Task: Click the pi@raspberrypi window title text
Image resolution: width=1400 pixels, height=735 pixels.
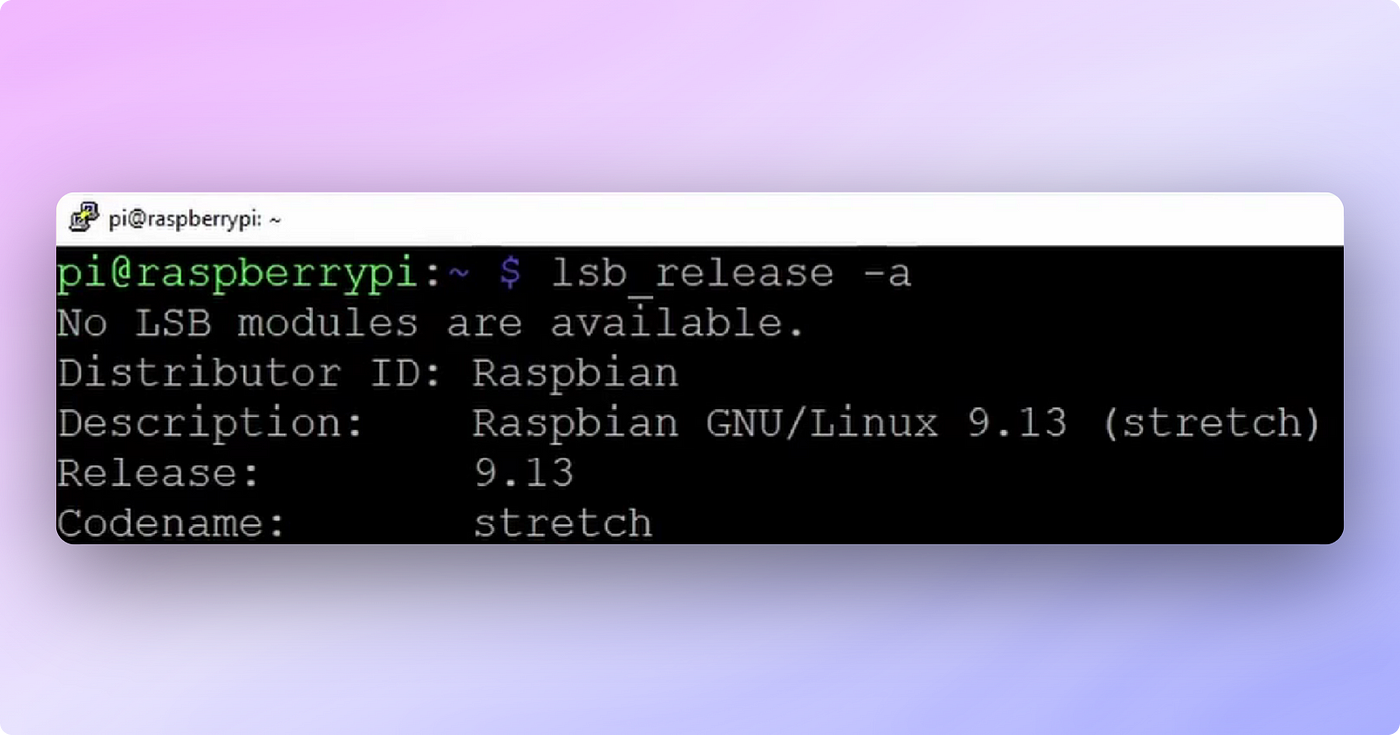Action: click(195, 219)
